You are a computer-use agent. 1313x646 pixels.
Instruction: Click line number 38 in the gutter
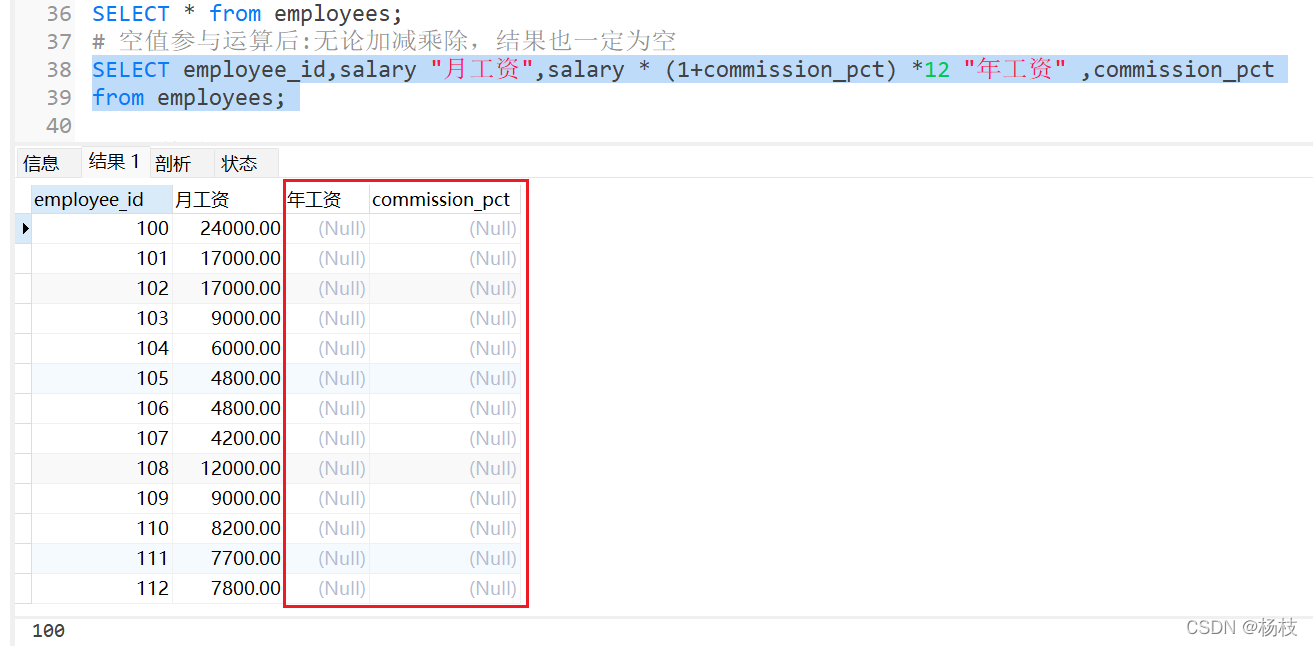[59, 69]
